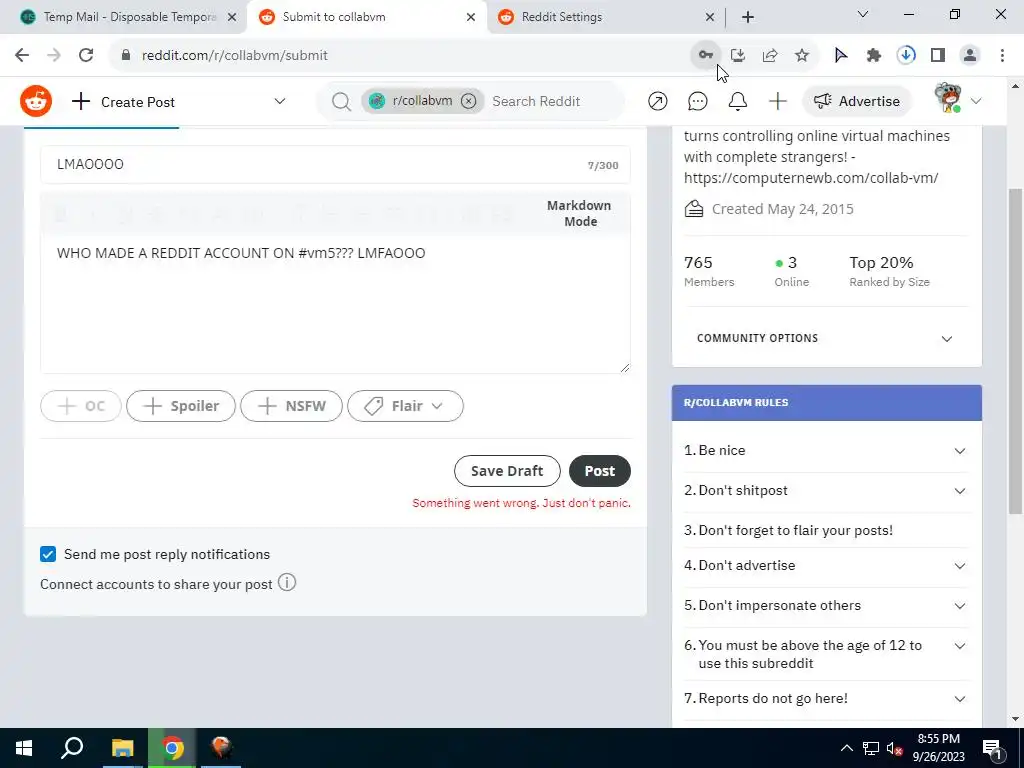Viewport: 1024px width, 768px height.
Task: Switch editor via Markdown Mode
Action: pyautogui.click(x=579, y=213)
